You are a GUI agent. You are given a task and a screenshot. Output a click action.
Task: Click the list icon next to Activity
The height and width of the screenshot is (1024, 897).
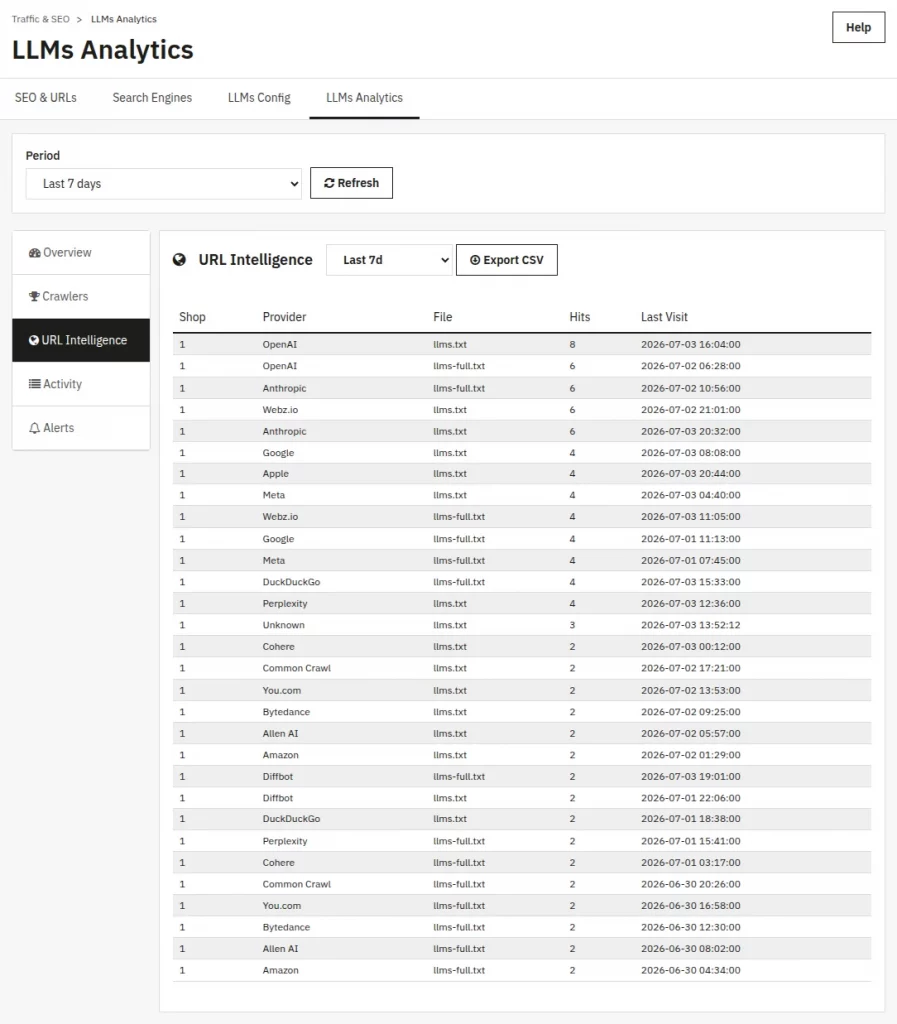[x=35, y=384]
